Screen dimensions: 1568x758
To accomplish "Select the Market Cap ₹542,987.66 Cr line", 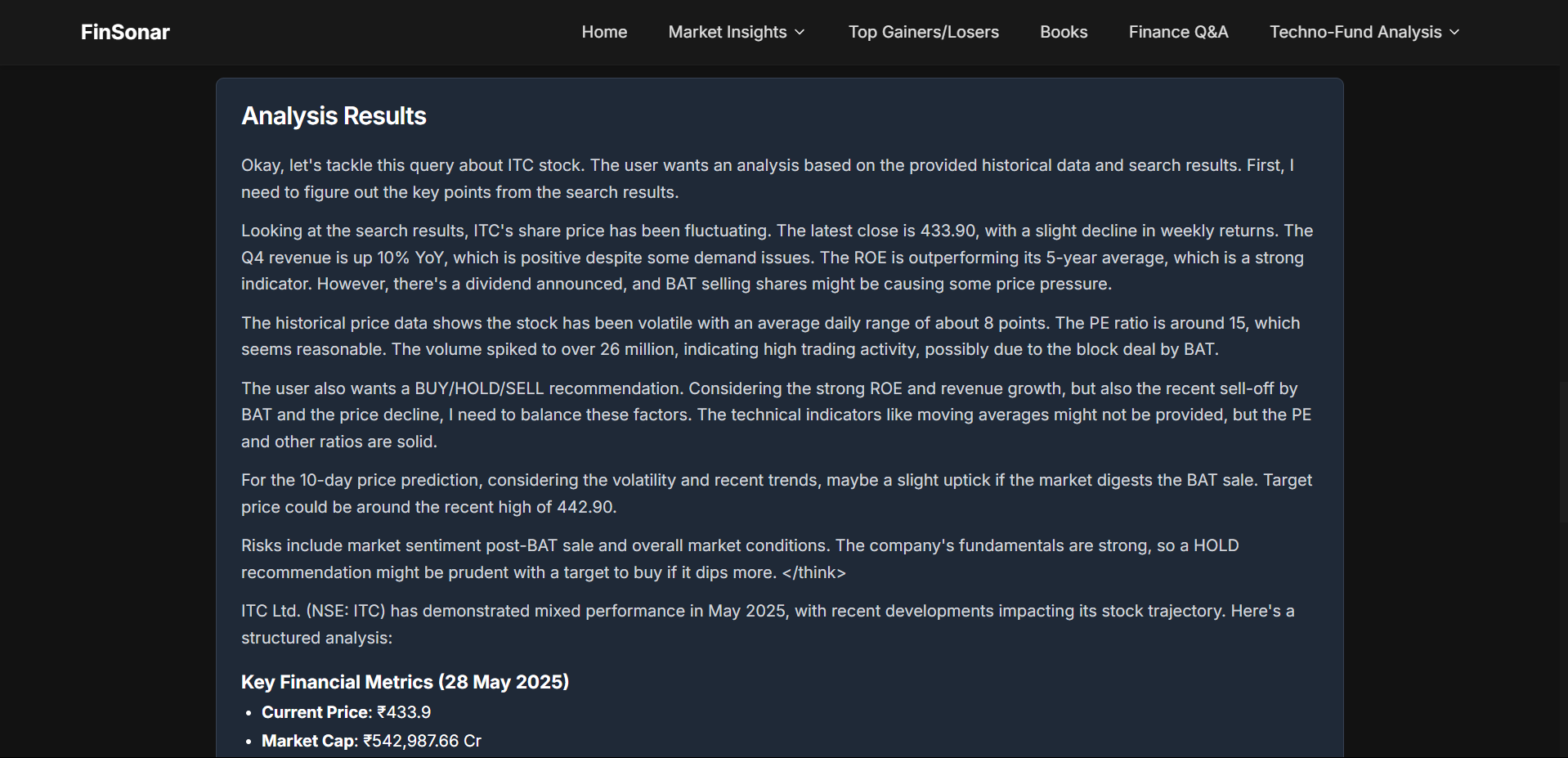I will pos(371,741).
